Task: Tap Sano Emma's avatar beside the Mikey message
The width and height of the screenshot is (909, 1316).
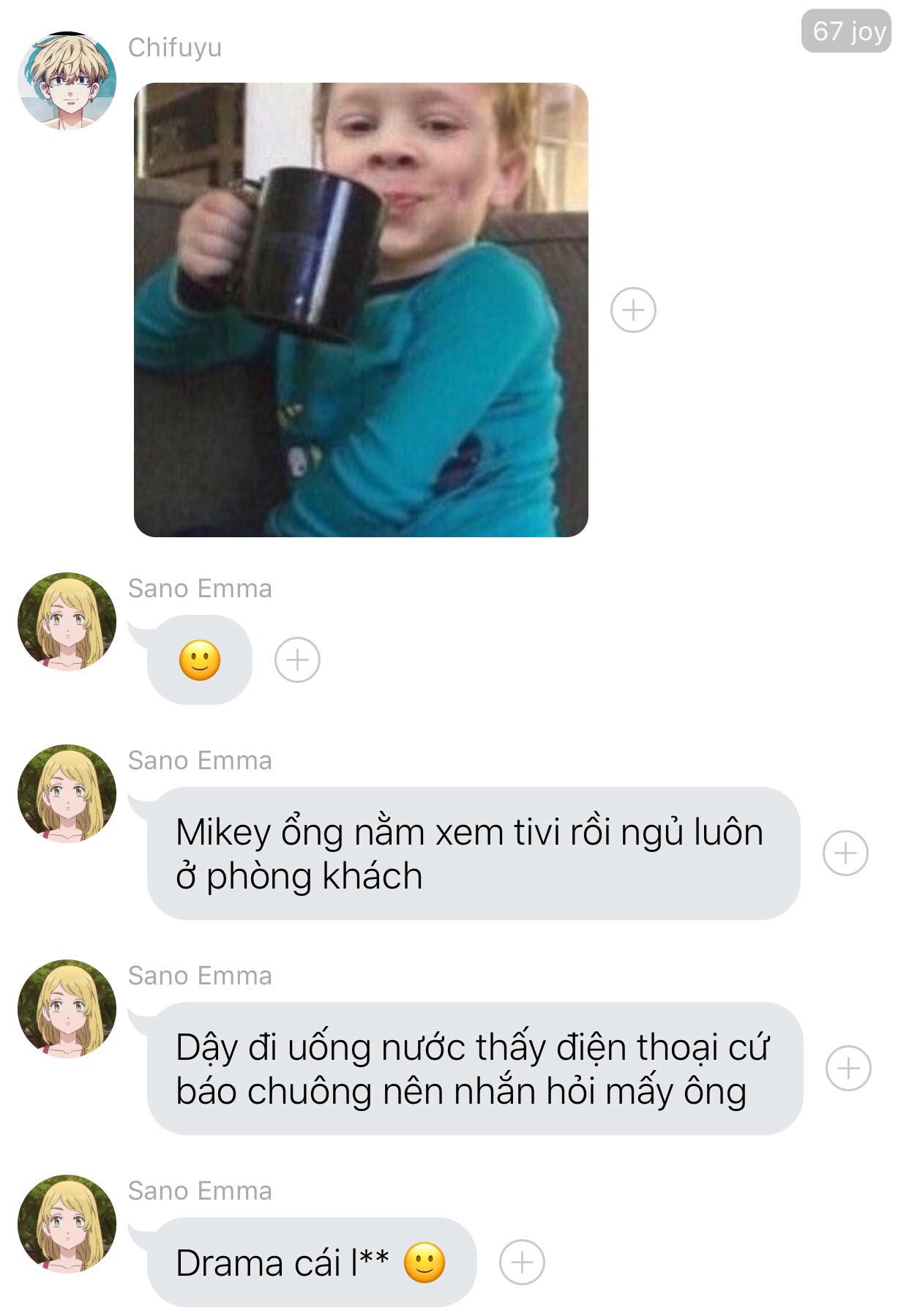Action: 67,793
